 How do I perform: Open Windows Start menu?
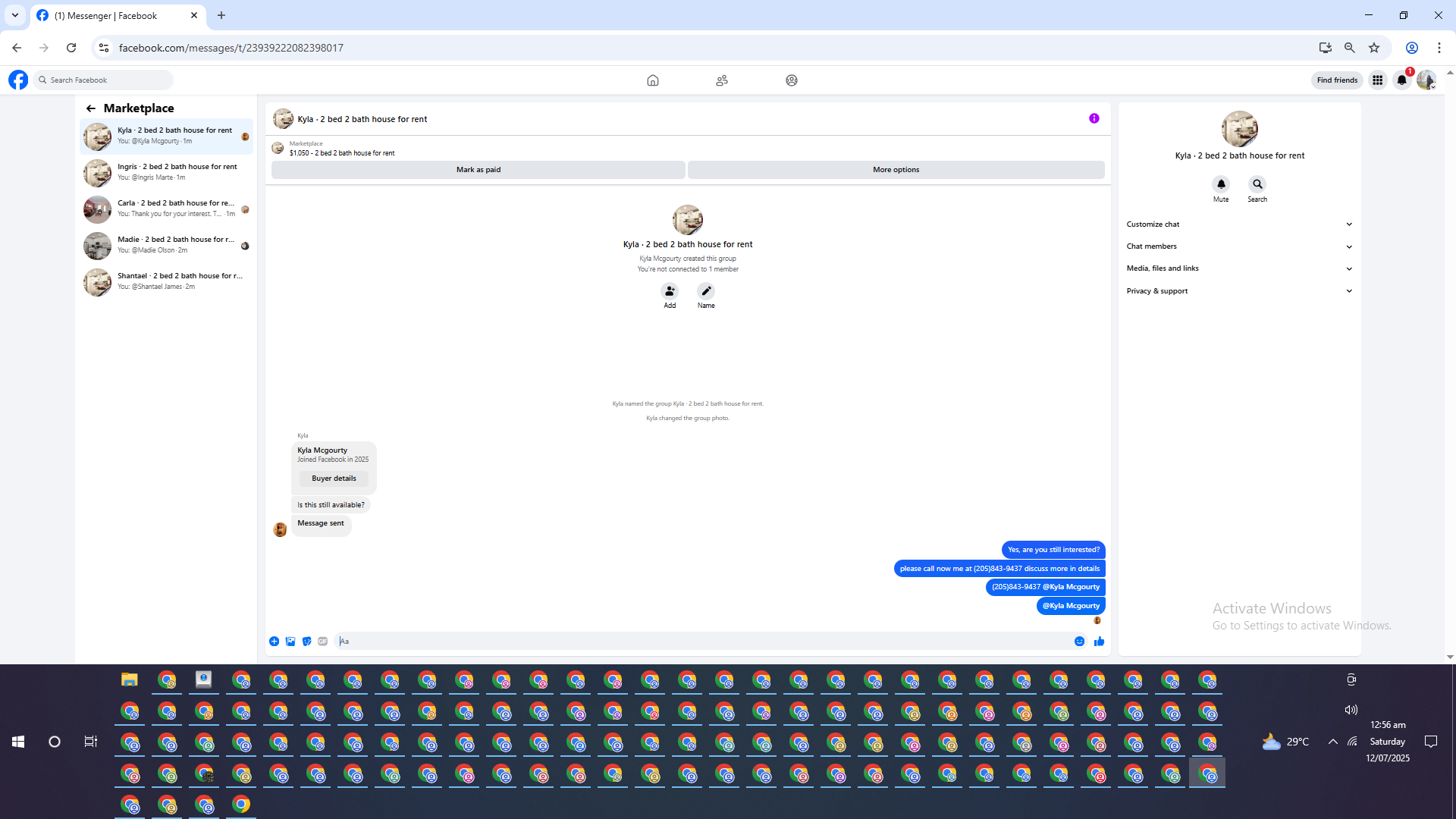(x=18, y=742)
